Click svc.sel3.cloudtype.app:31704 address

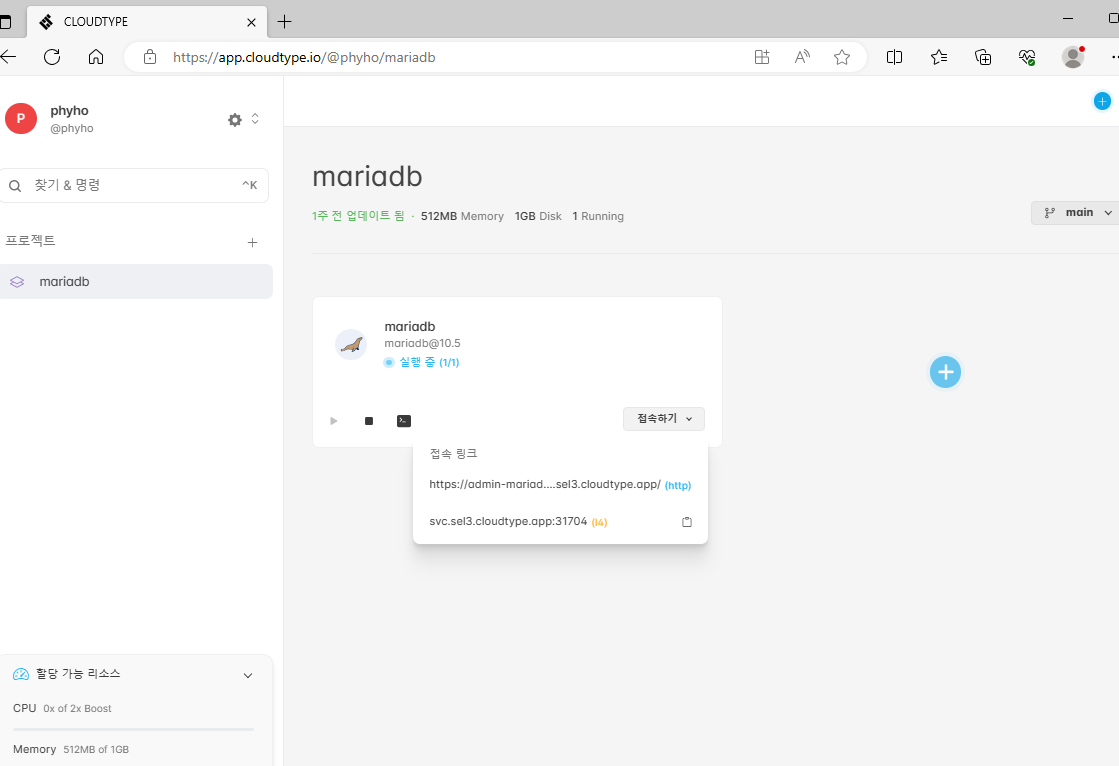coord(508,522)
